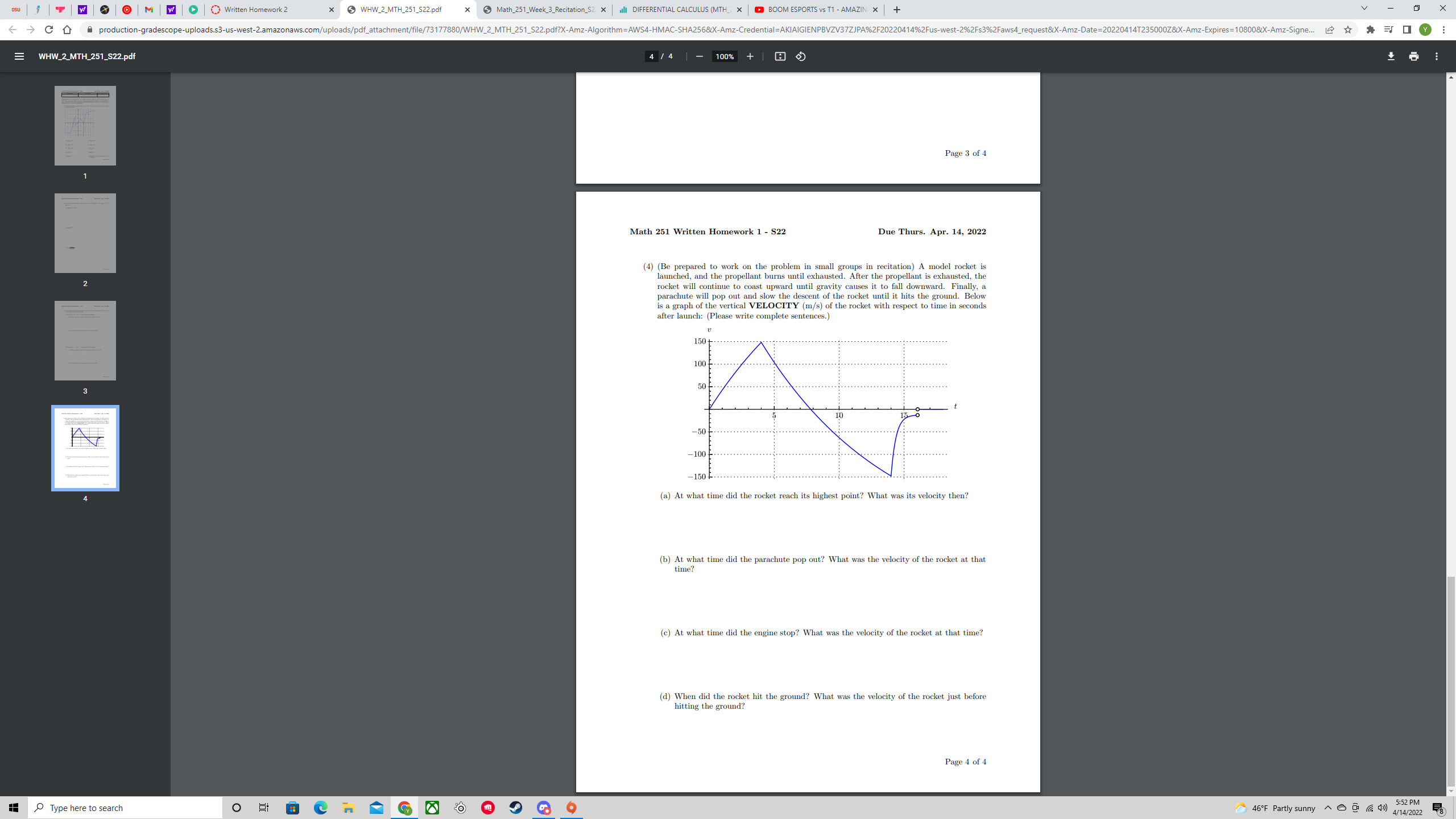Open the tab search chevron

[x=1363, y=9]
